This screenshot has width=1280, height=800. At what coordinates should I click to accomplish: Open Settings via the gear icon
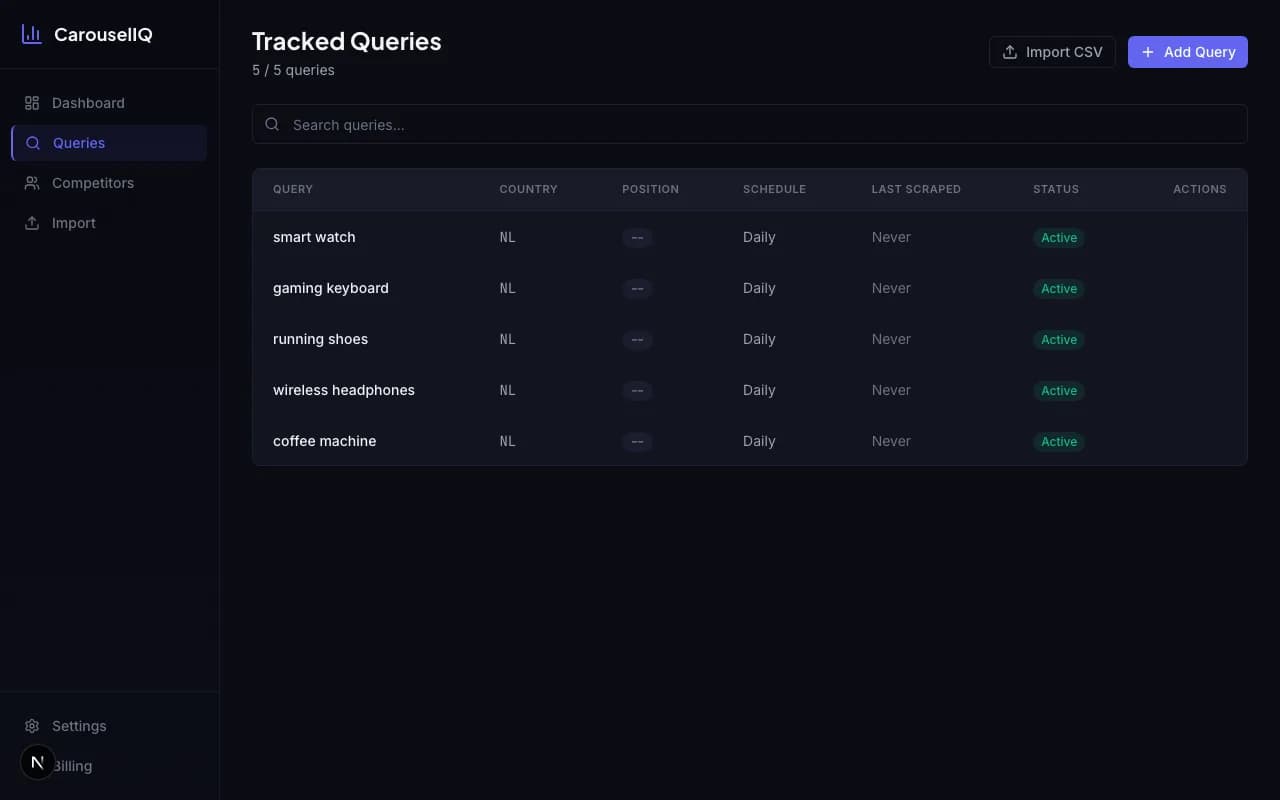pyautogui.click(x=30, y=725)
